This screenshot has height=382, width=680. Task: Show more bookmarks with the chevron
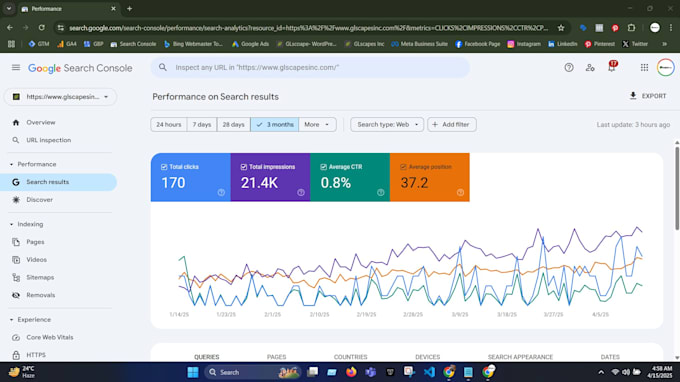click(664, 44)
